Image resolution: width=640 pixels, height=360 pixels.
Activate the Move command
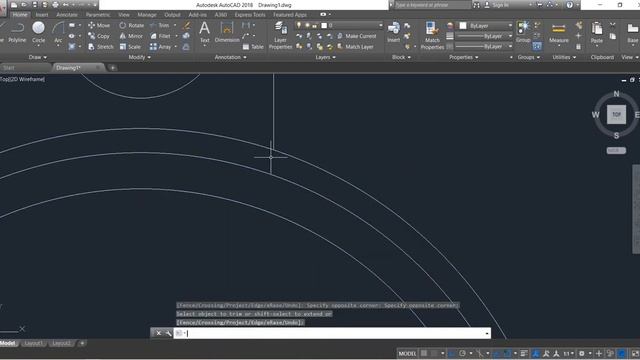pos(99,25)
